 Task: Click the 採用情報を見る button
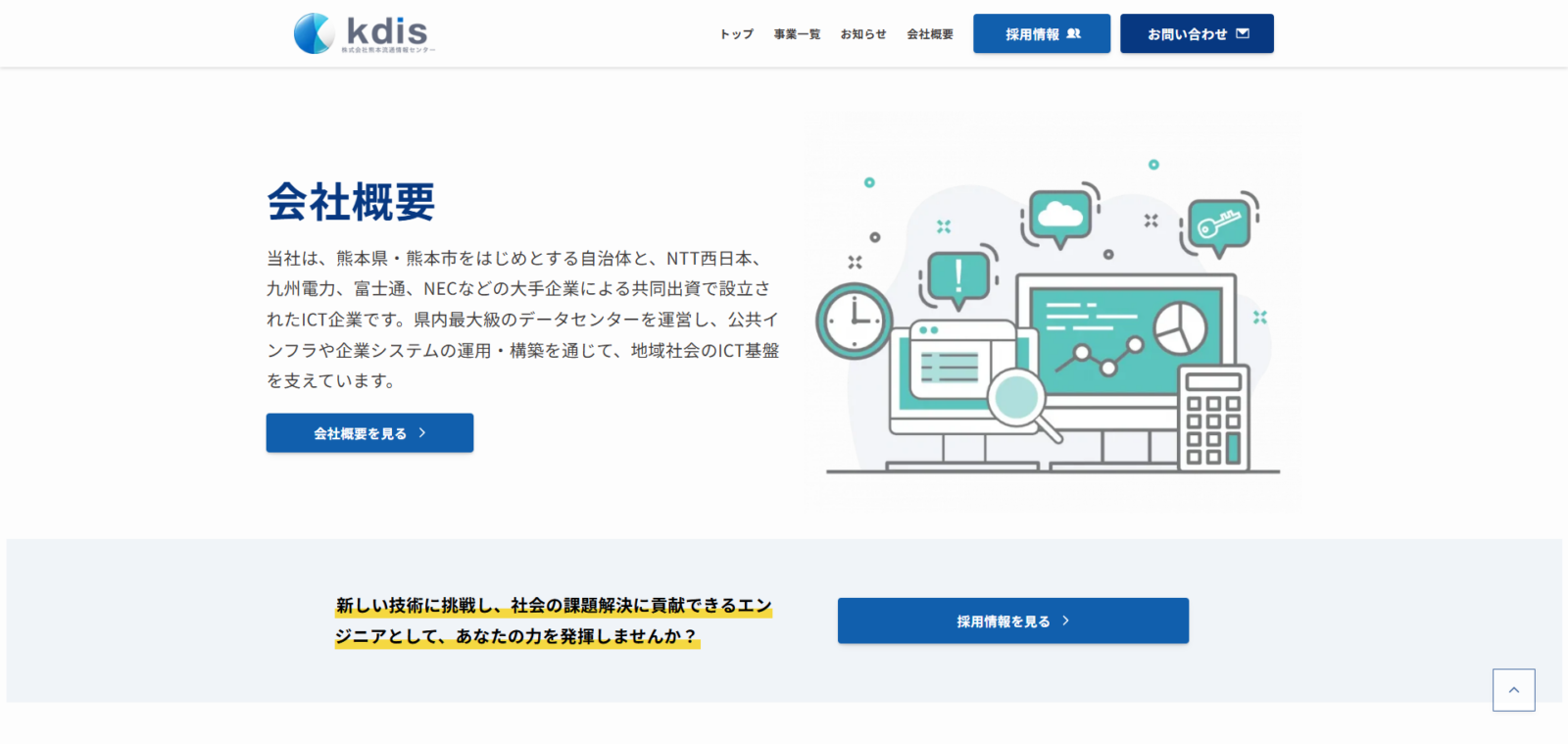pyautogui.click(x=1013, y=620)
